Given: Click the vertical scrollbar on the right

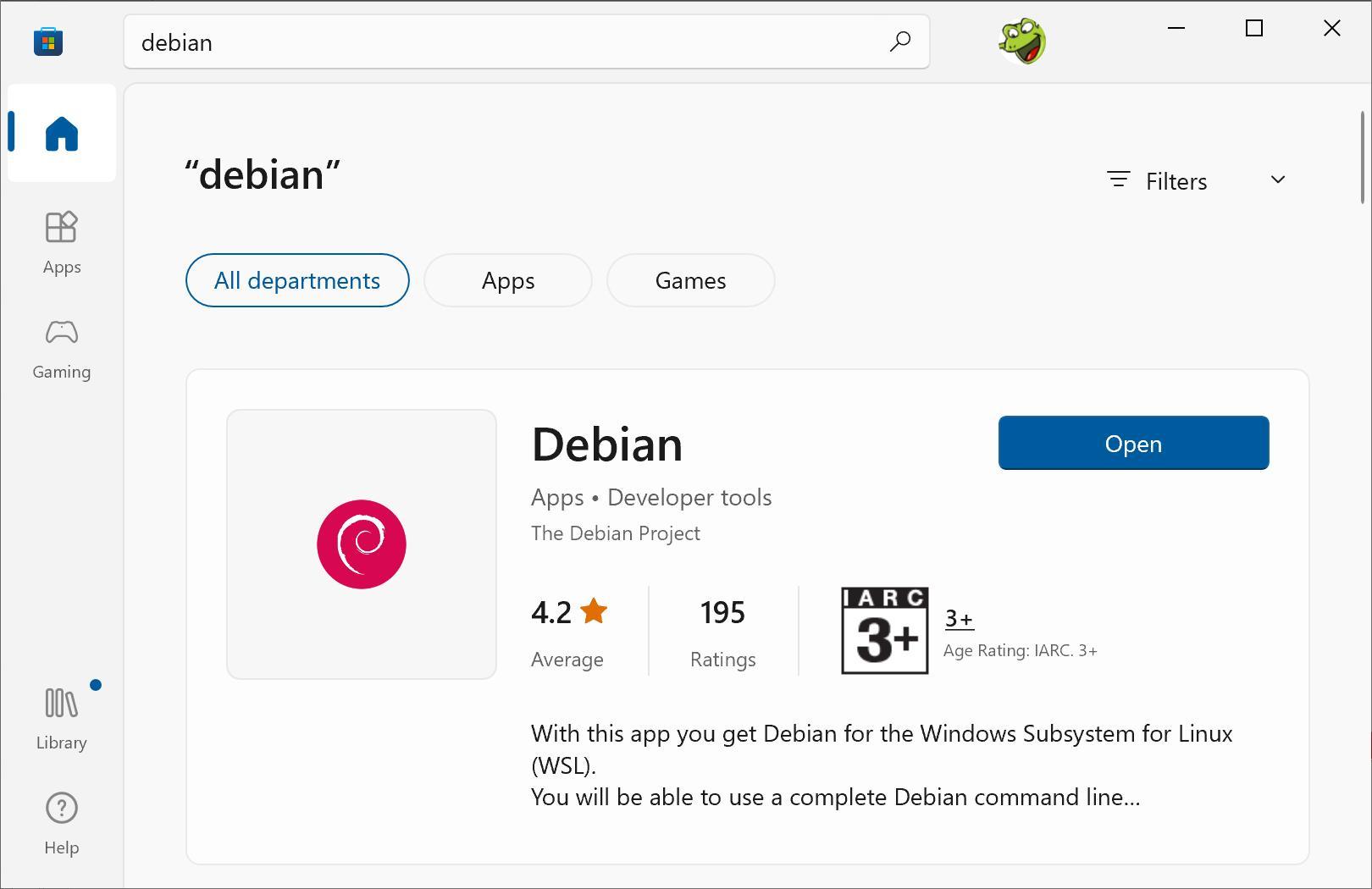Looking at the screenshot, I should pos(1362,158).
